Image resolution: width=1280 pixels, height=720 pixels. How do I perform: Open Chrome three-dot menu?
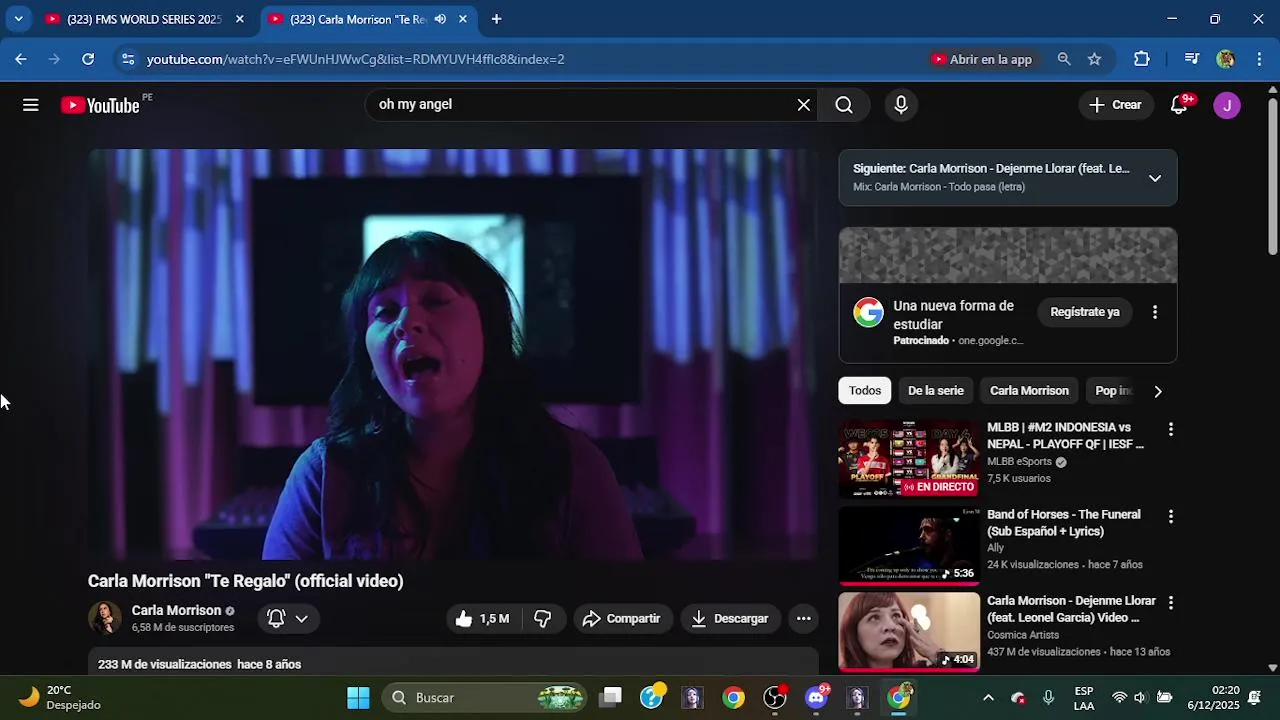tap(1259, 59)
